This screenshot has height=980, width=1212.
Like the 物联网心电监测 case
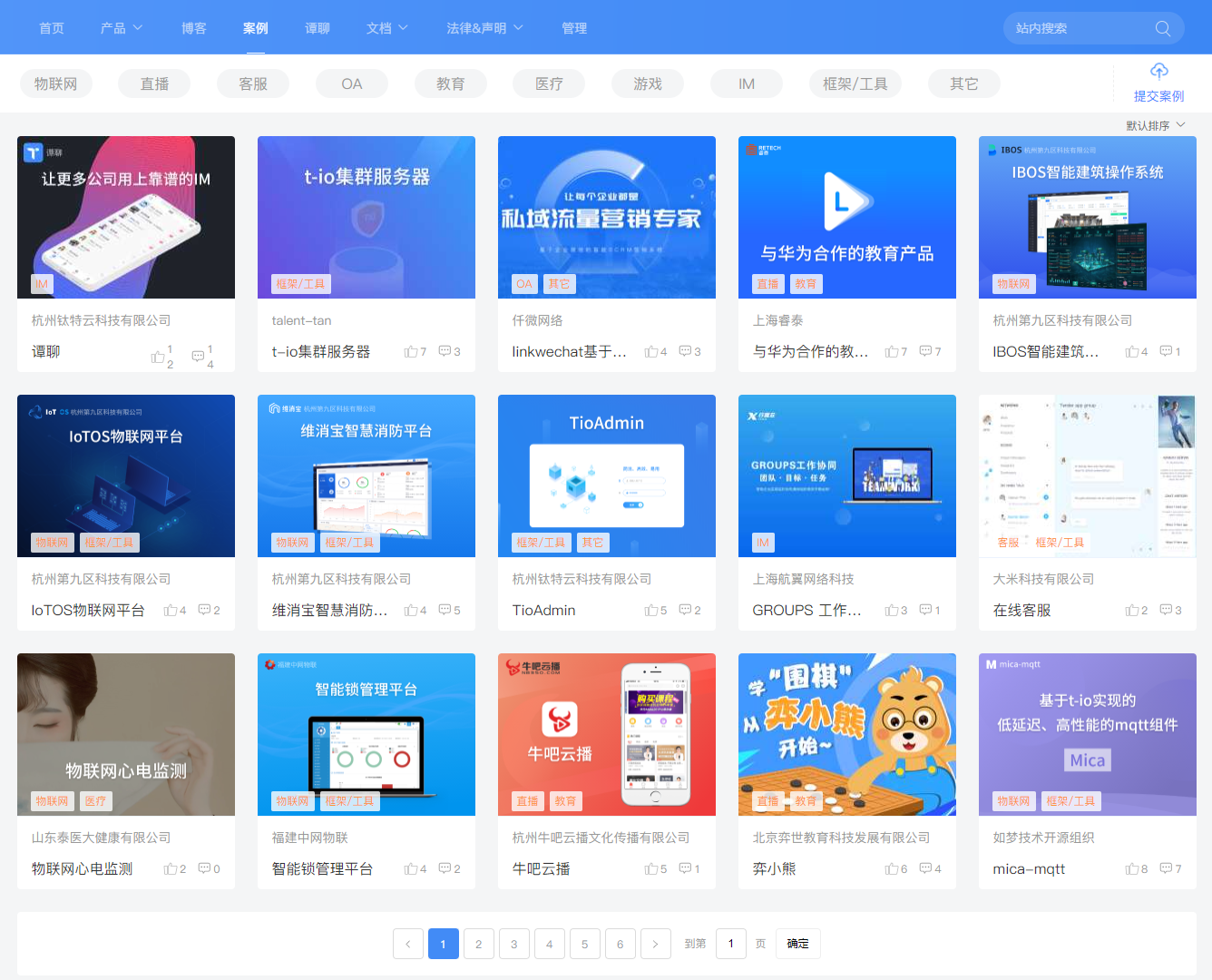click(x=170, y=868)
